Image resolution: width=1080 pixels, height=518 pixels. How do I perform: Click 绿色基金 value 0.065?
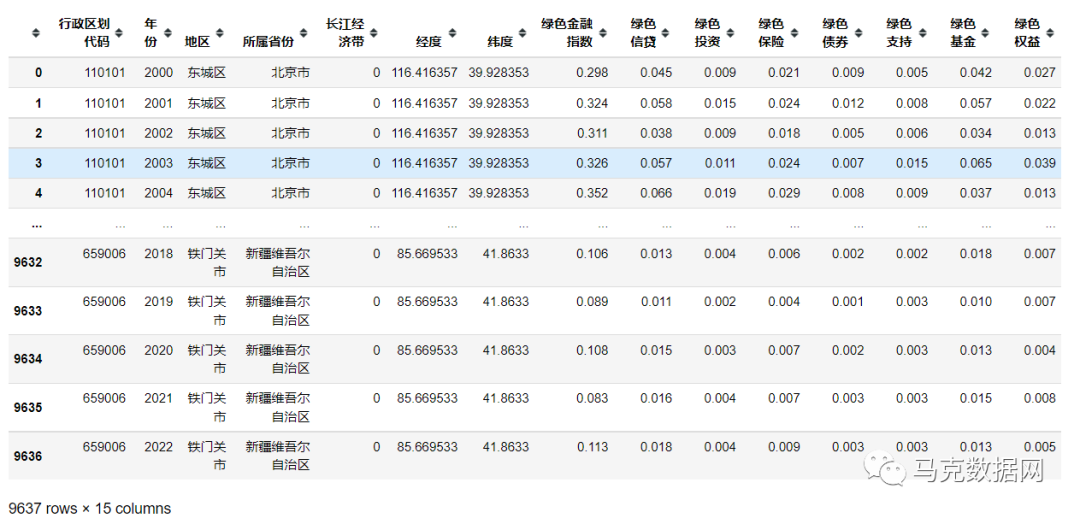click(976, 163)
